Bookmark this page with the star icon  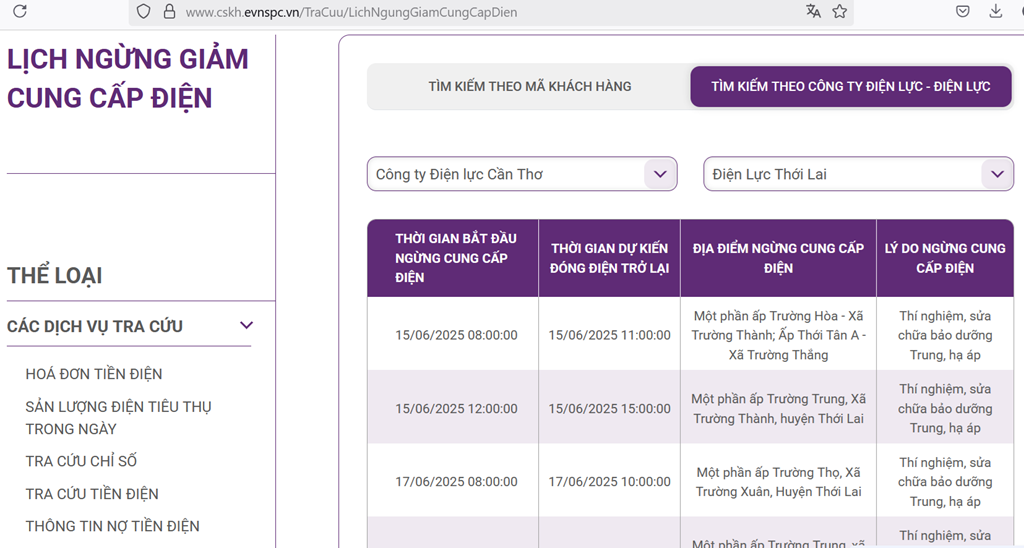tap(840, 12)
